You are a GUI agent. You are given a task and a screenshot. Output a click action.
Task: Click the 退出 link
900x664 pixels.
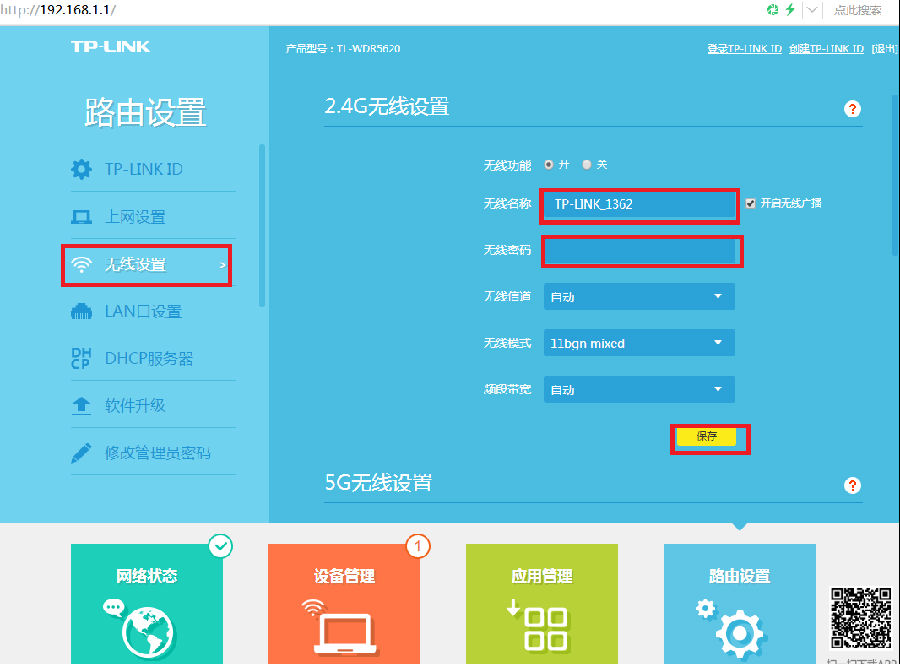[885, 49]
